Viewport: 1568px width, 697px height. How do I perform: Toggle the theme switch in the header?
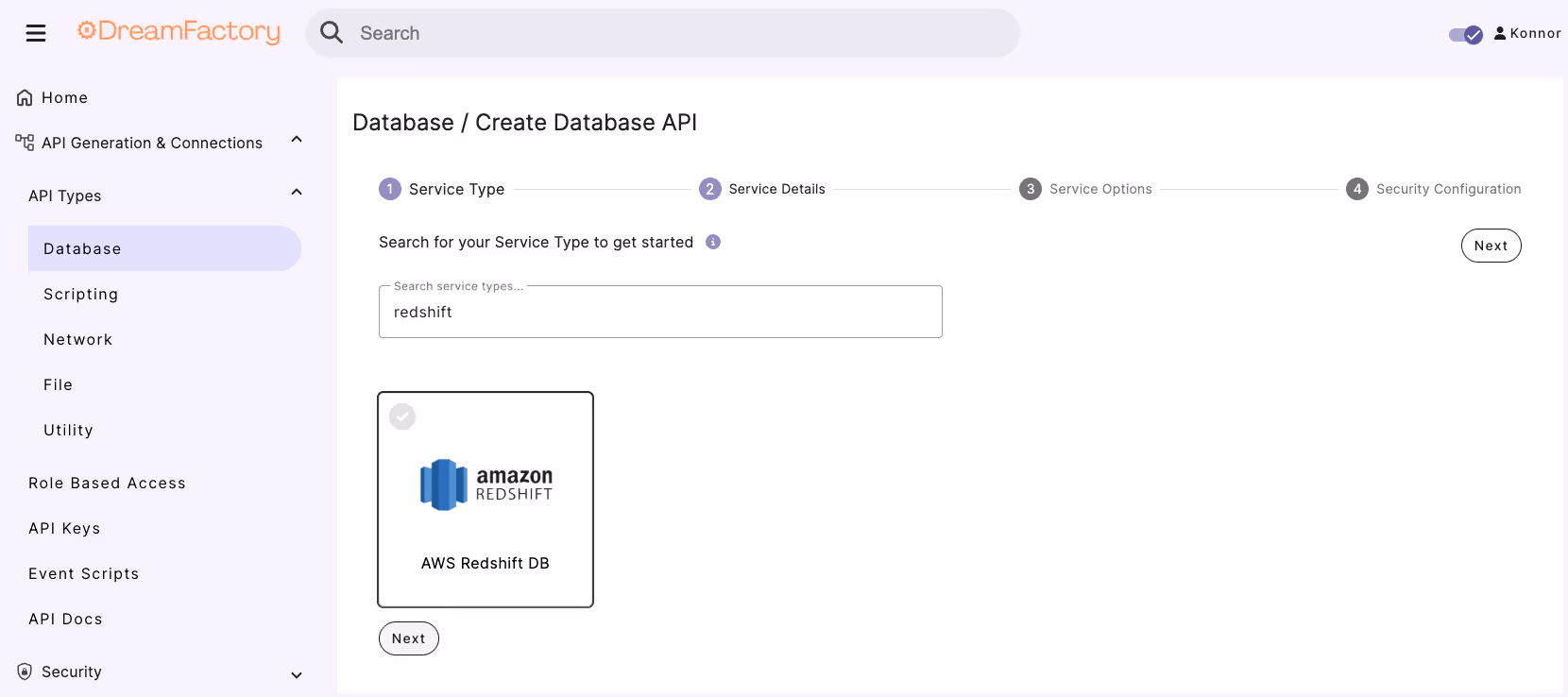click(1466, 34)
